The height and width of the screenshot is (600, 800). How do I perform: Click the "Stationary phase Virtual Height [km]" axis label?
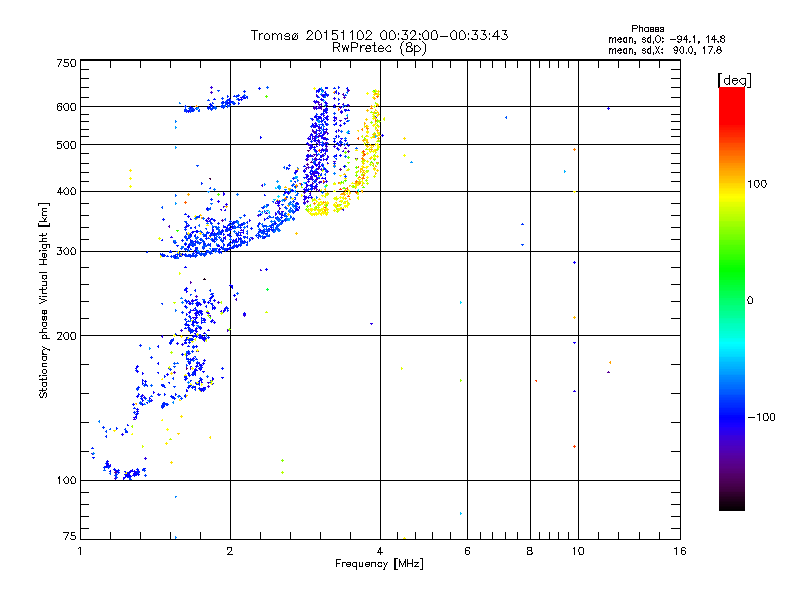coord(43,301)
